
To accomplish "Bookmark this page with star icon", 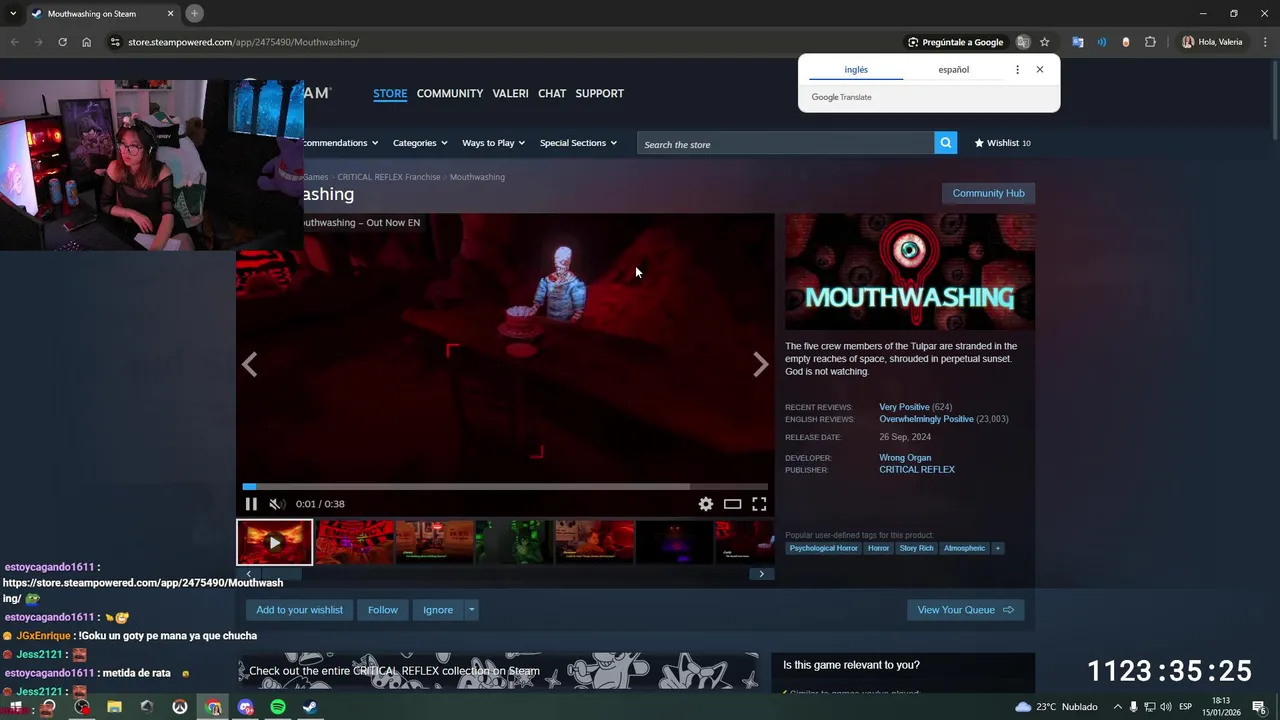I will coord(1045,42).
